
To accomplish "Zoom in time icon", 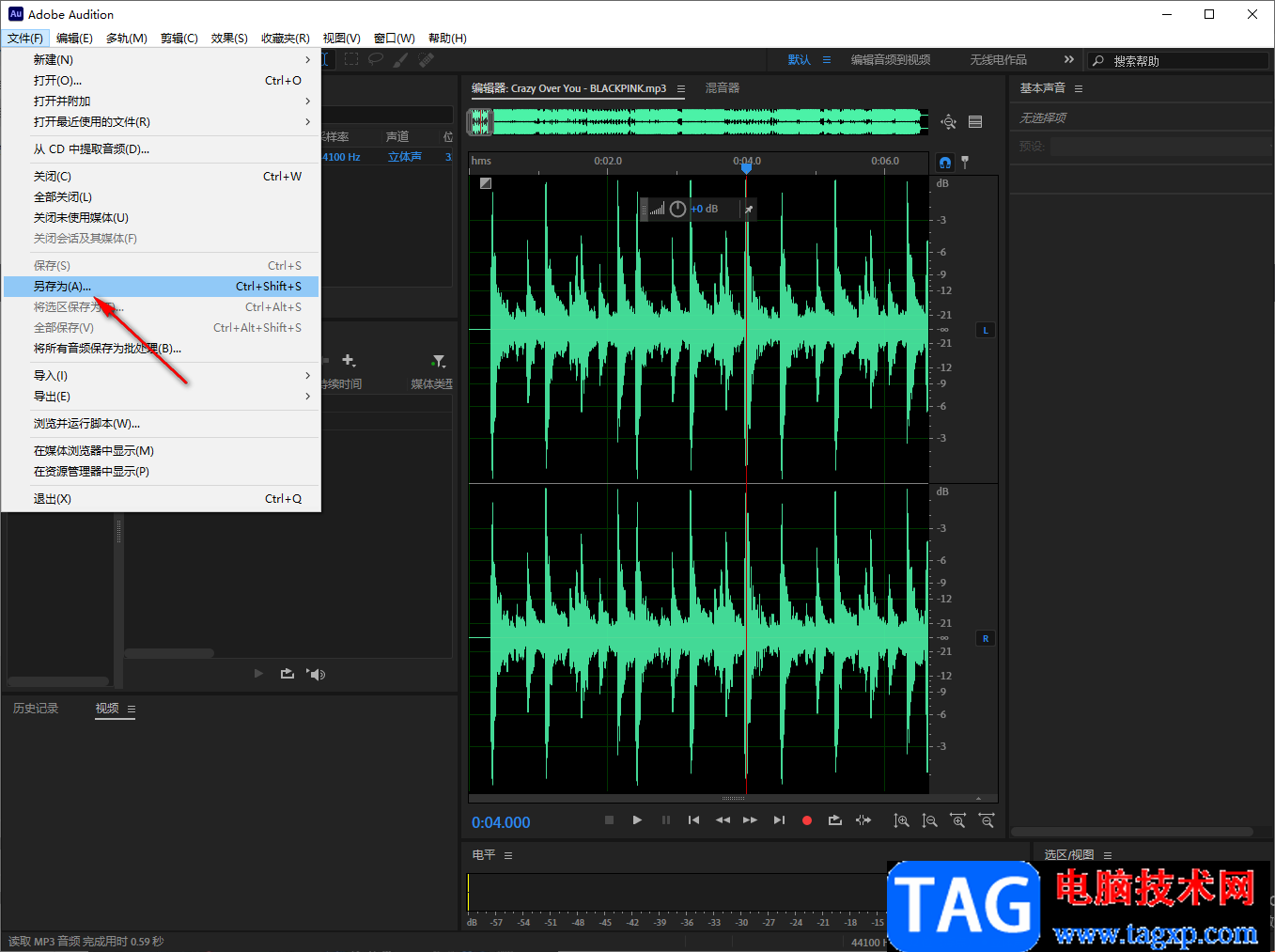I will coord(958,820).
